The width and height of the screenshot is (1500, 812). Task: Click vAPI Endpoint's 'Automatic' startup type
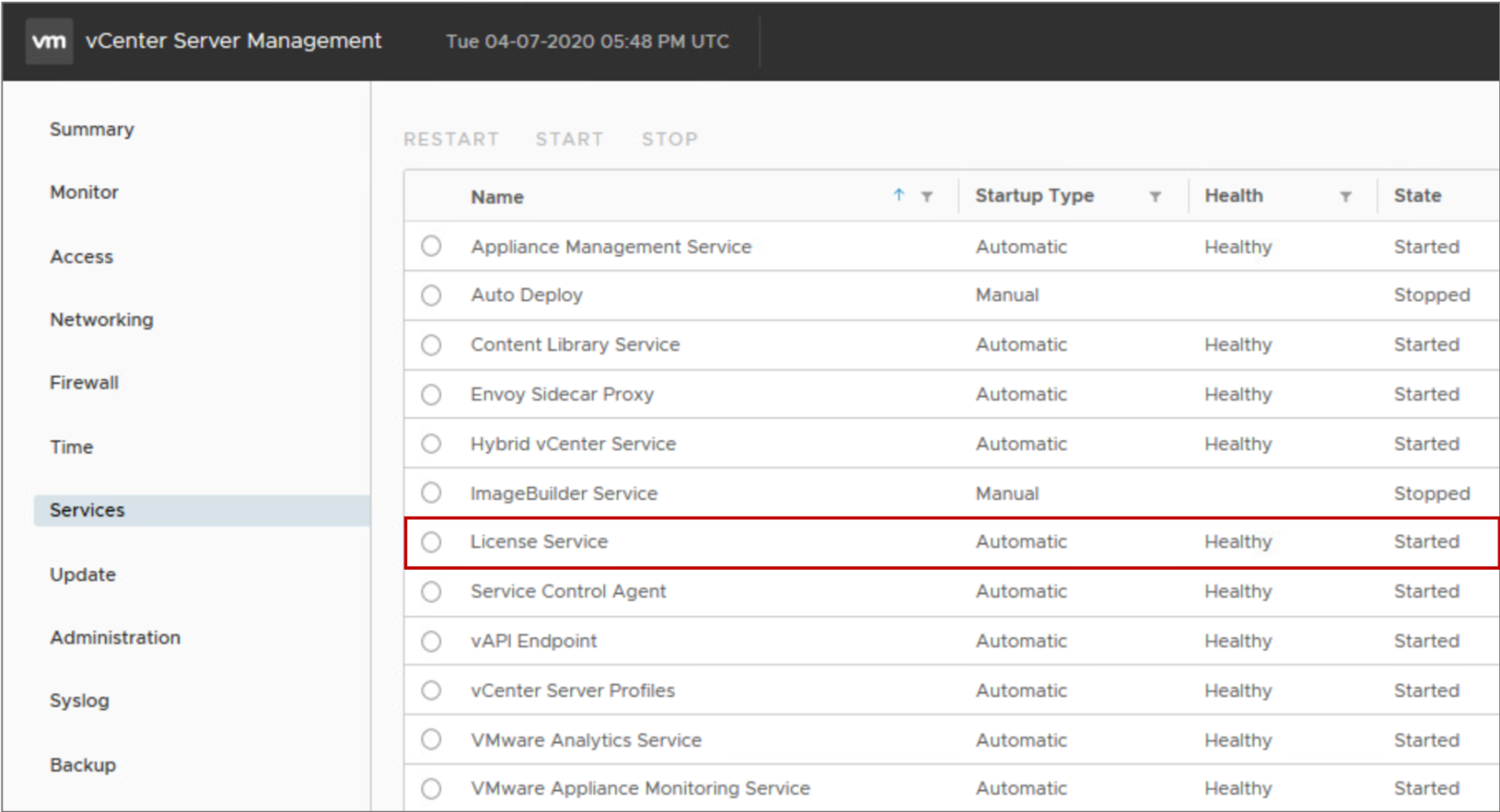tap(1021, 641)
